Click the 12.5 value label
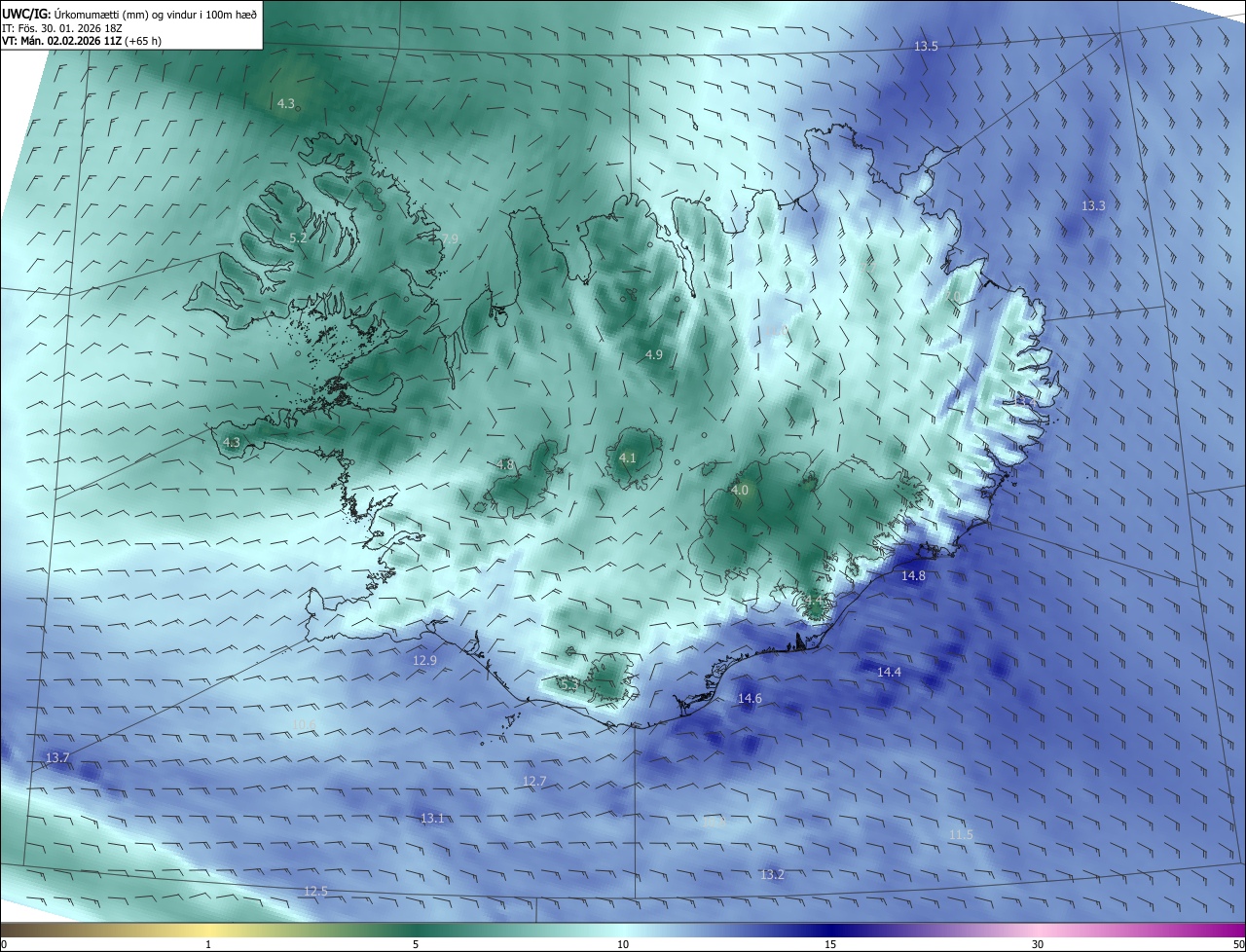 click(315, 892)
